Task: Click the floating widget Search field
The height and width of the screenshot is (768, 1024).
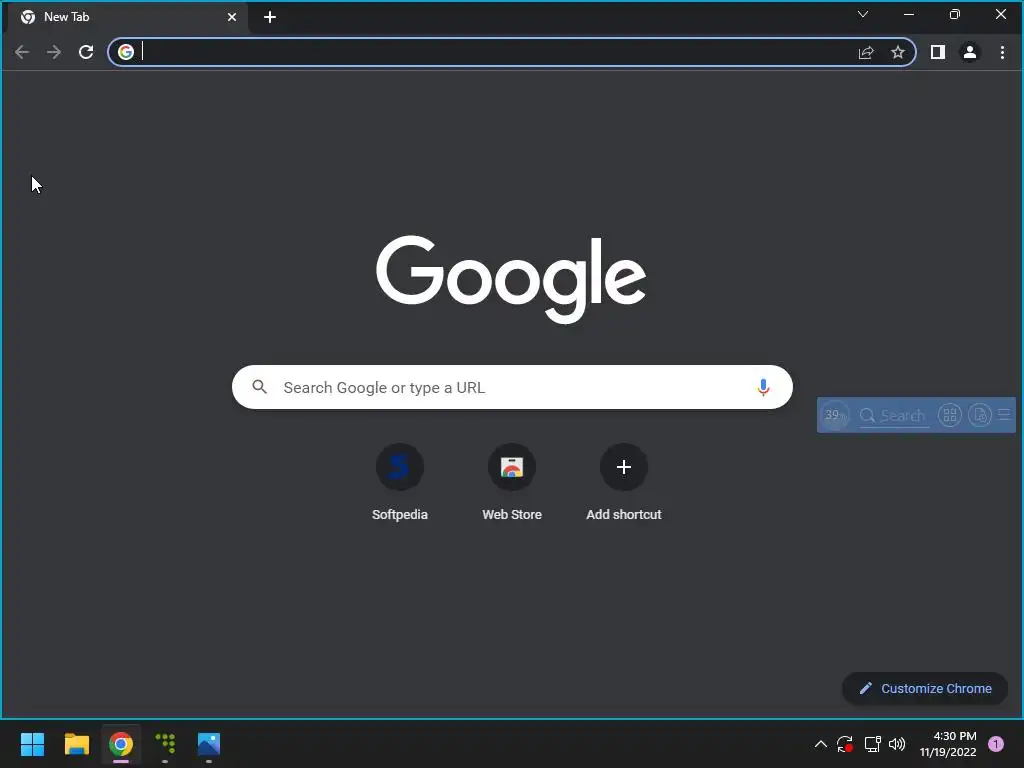Action: point(893,415)
